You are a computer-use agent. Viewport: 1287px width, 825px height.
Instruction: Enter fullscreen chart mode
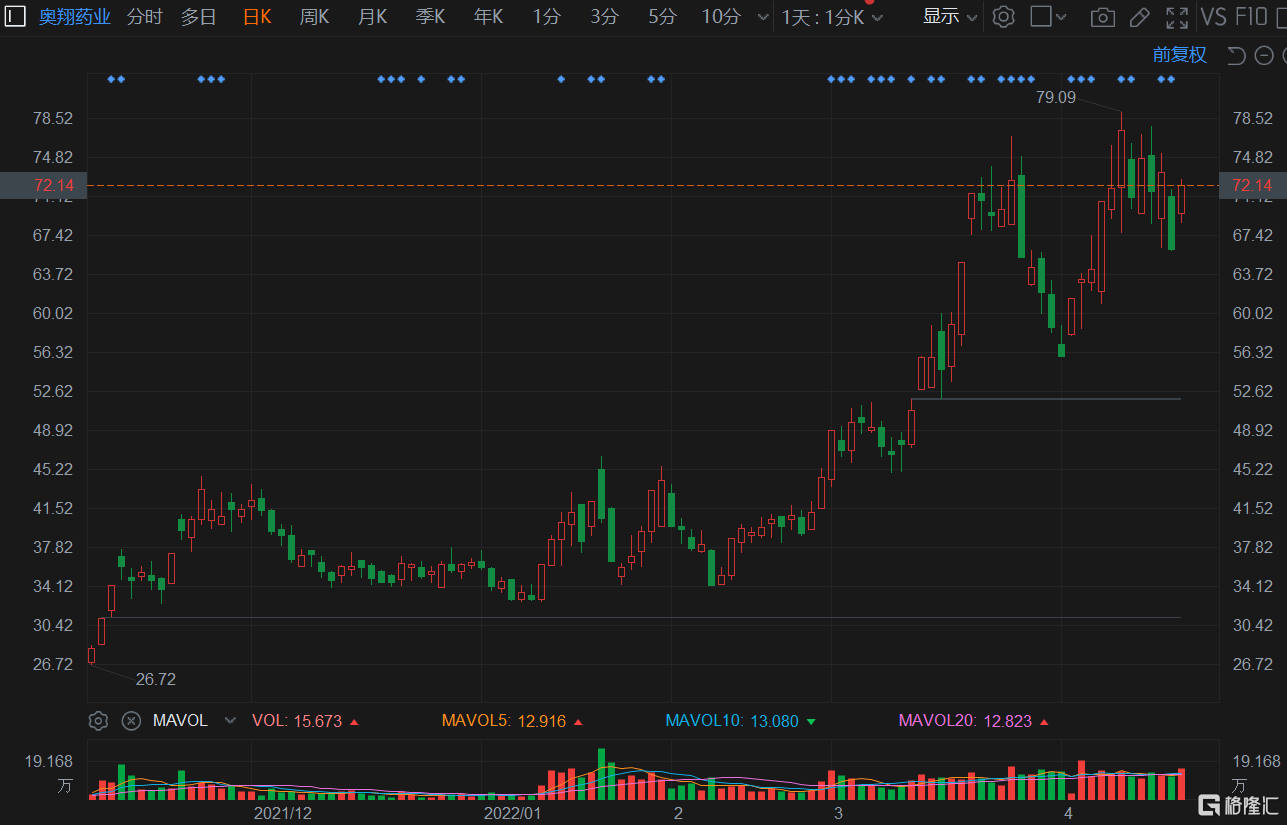pyautogui.click(x=1177, y=17)
